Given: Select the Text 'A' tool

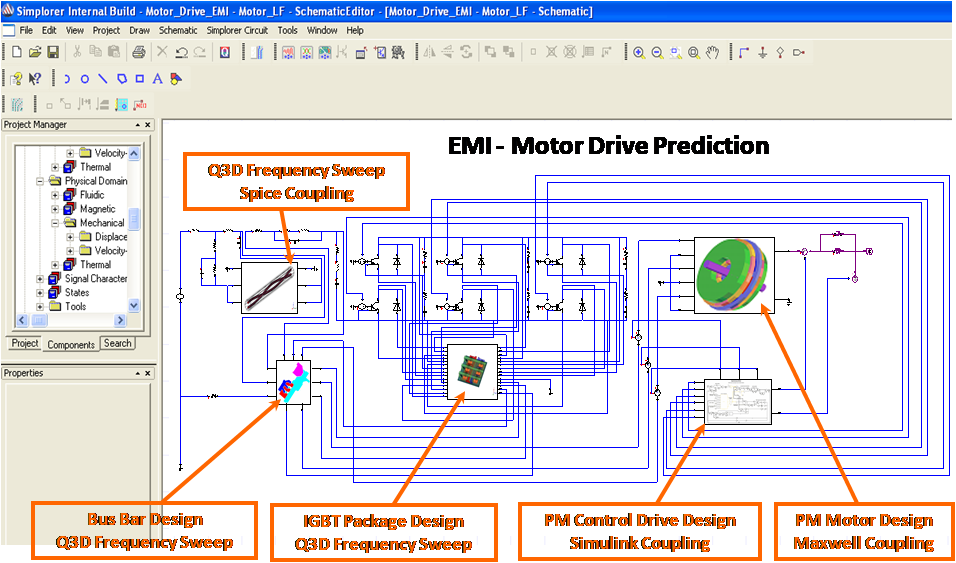Looking at the screenshot, I should tap(157, 79).
